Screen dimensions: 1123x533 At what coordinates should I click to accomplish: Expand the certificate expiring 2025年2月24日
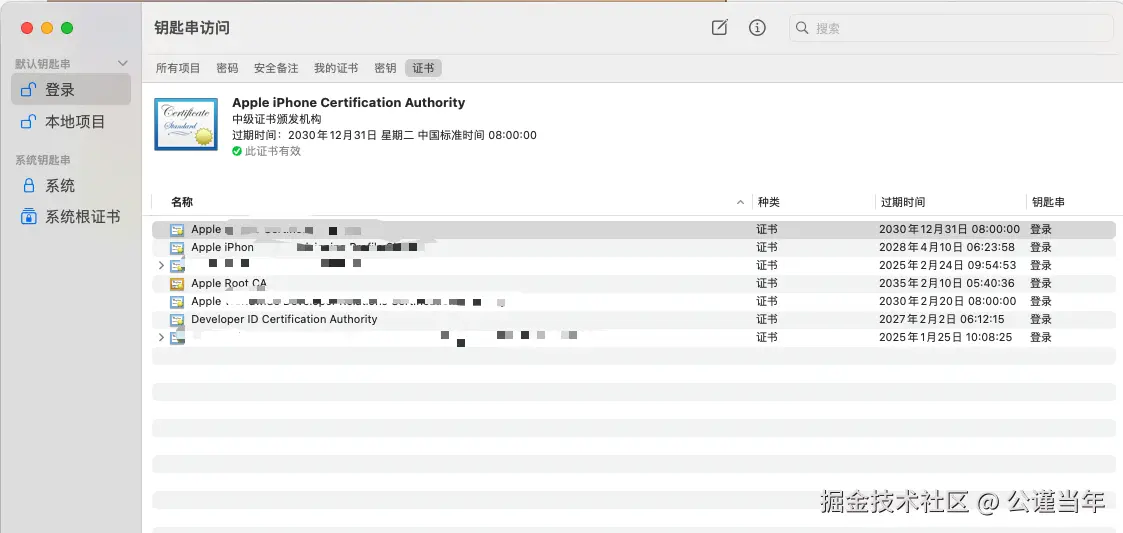pyautogui.click(x=160, y=266)
